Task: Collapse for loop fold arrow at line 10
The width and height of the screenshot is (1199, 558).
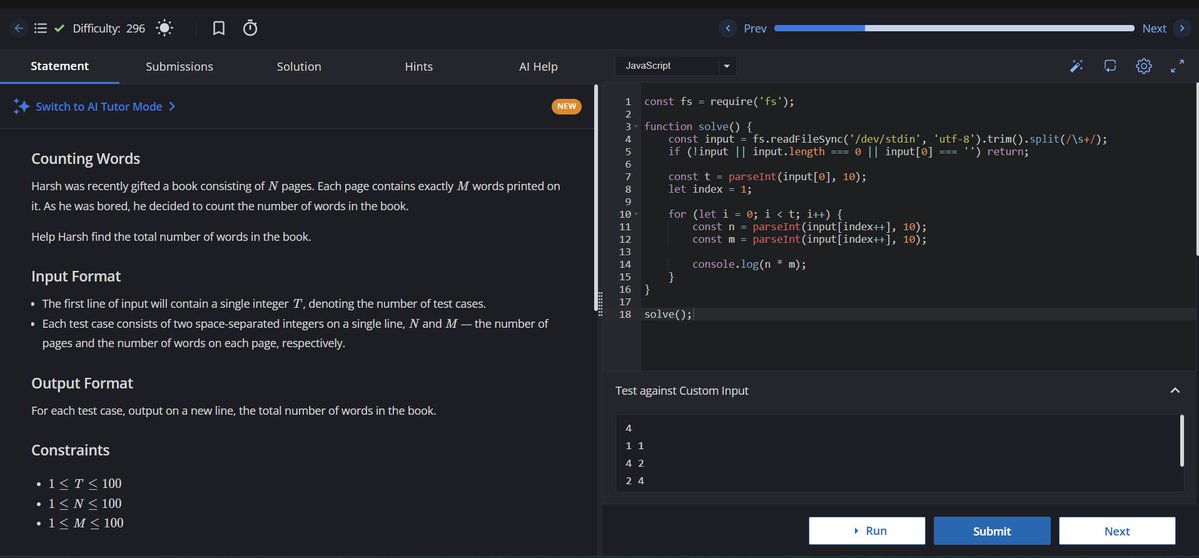Action: [x=636, y=214]
